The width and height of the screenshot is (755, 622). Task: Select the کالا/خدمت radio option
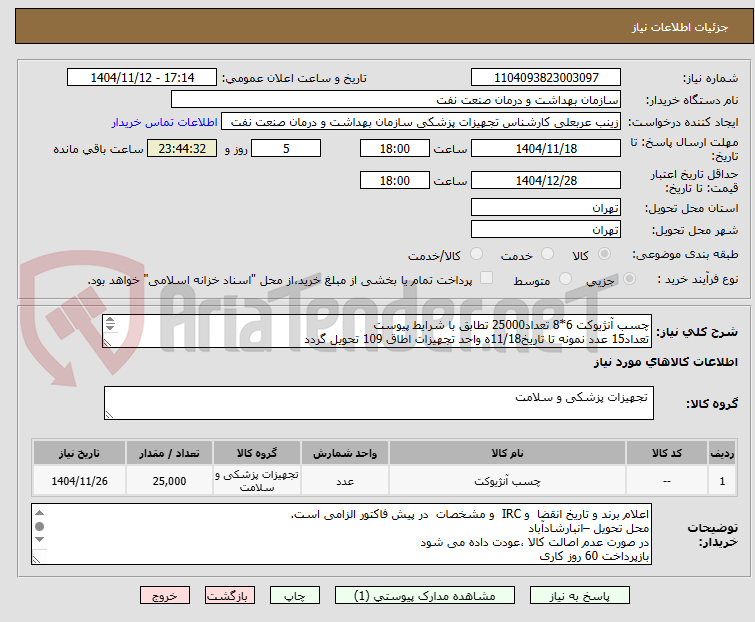(476, 254)
